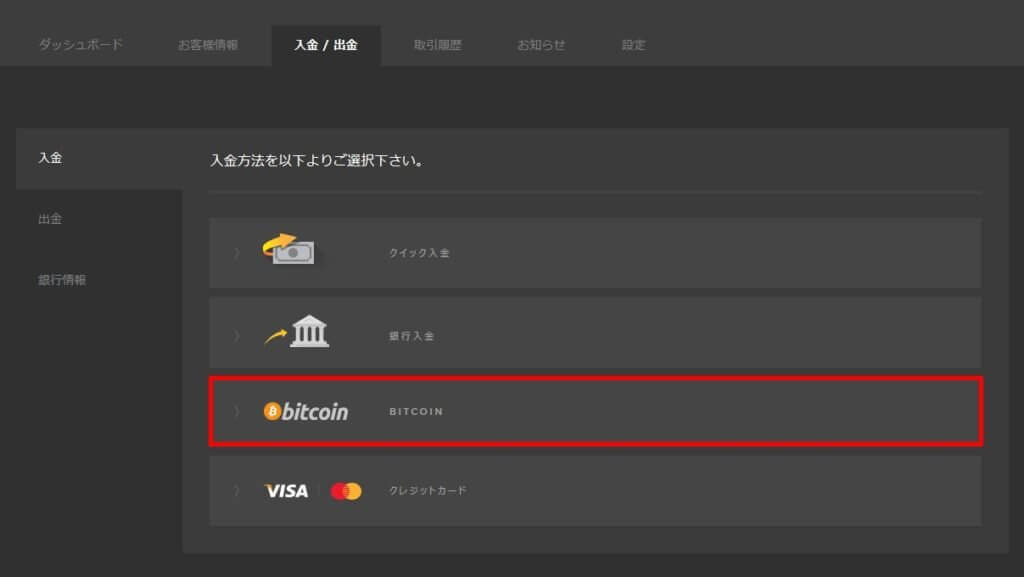Choose the クレジットカード deposit label
This screenshot has height=577, width=1024.
[x=428, y=490]
